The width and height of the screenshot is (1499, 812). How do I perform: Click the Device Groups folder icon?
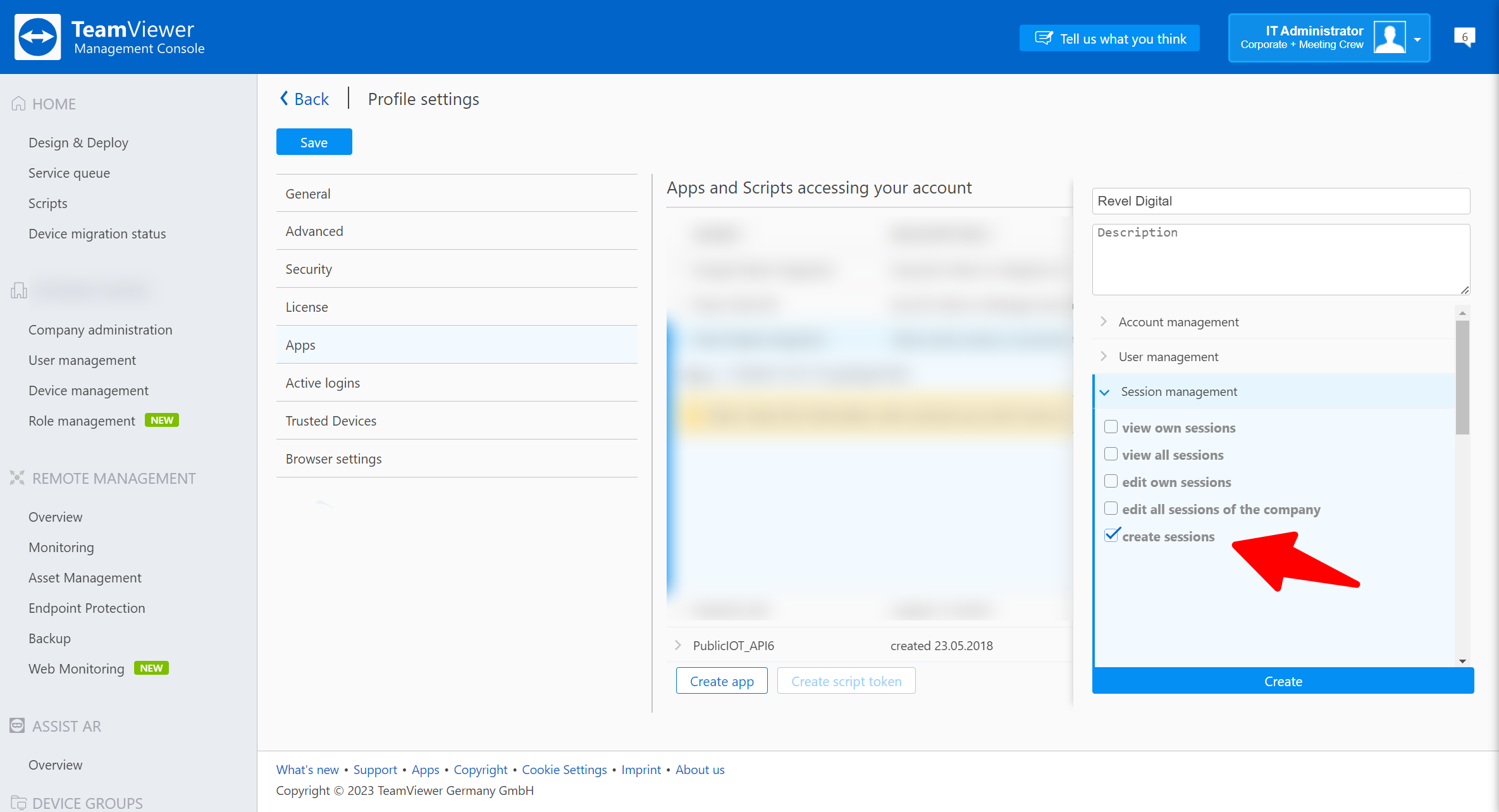pyautogui.click(x=18, y=803)
